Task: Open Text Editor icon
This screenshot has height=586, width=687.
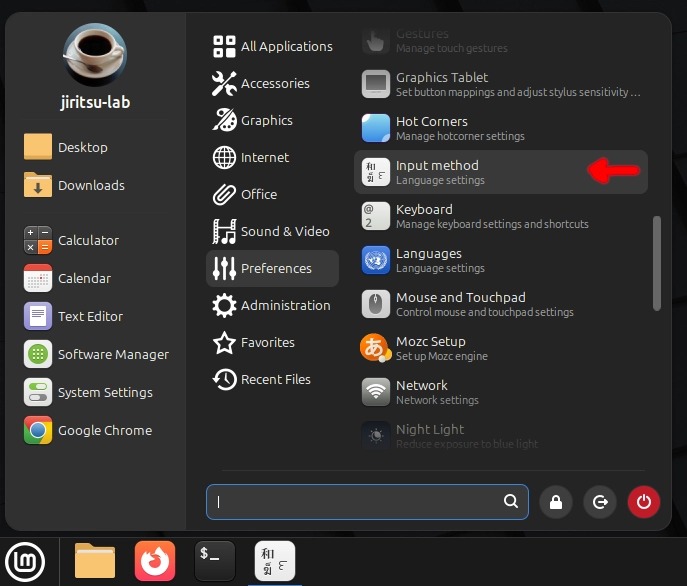Action: [38, 316]
